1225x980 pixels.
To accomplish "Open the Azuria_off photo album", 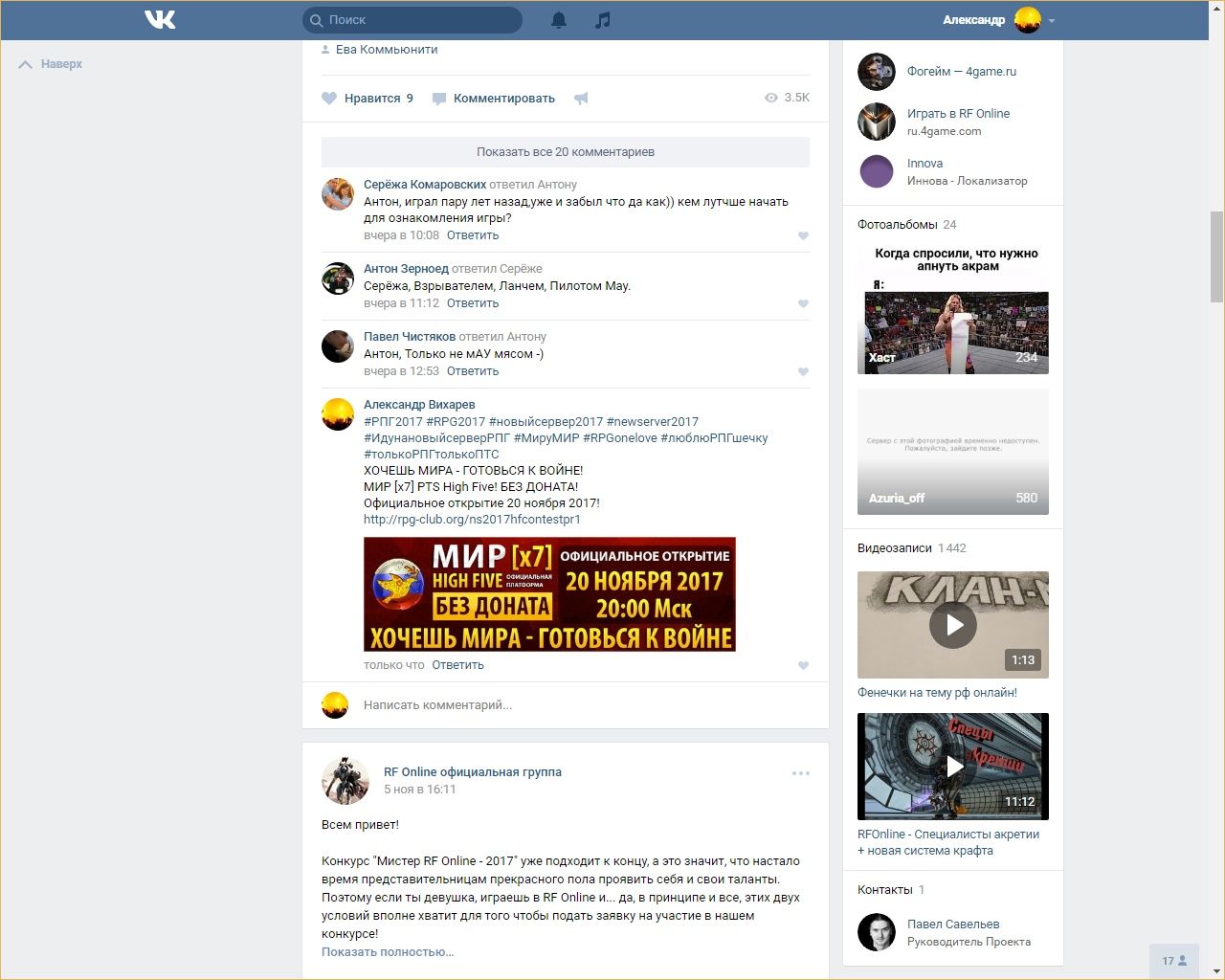I will (x=953, y=452).
